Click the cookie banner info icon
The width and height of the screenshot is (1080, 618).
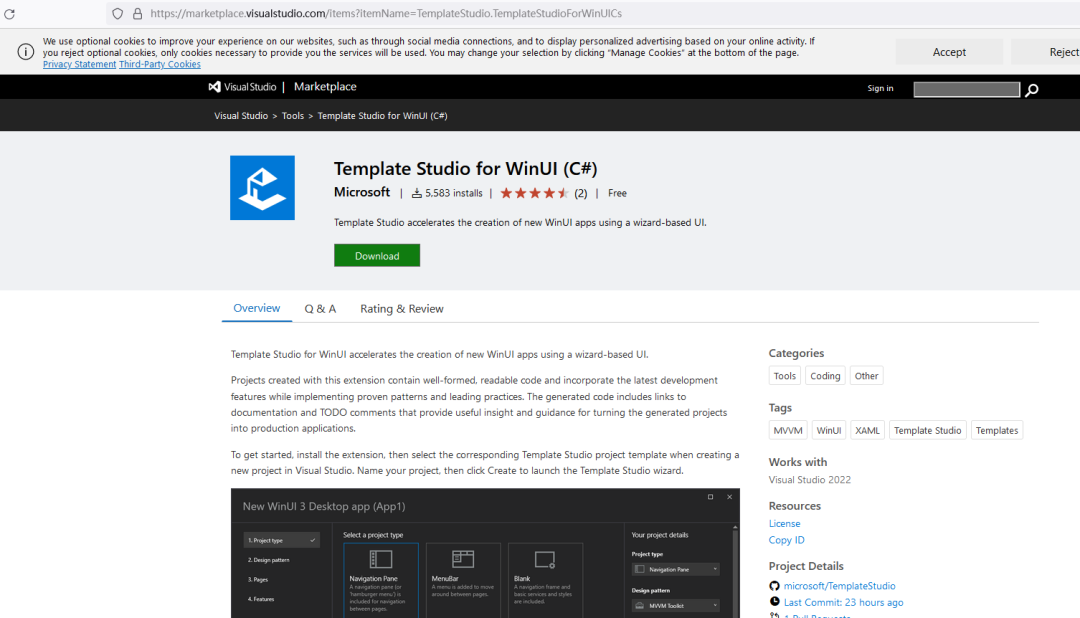tap(25, 52)
